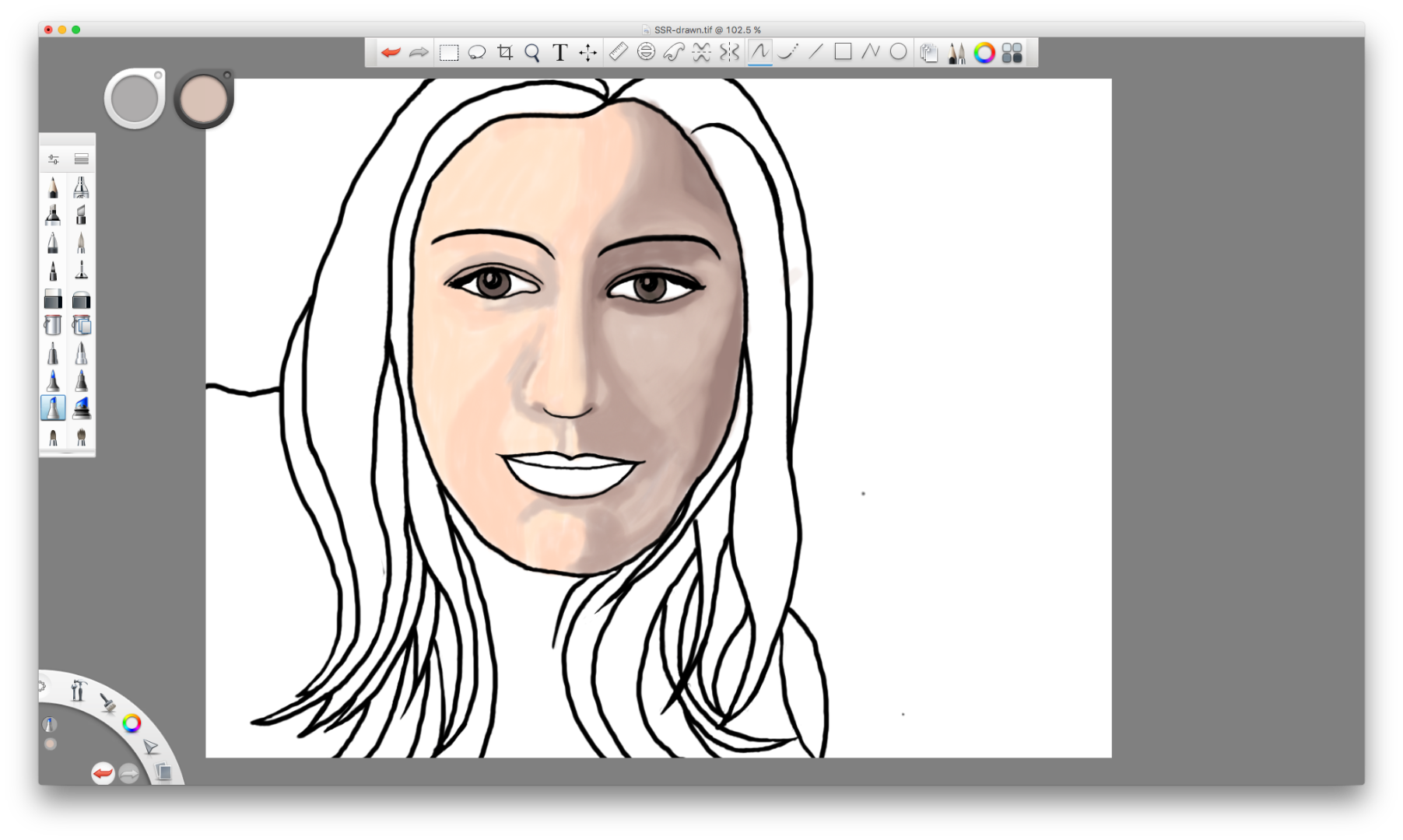Open the gray brush puck

click(x=135, y=99)
